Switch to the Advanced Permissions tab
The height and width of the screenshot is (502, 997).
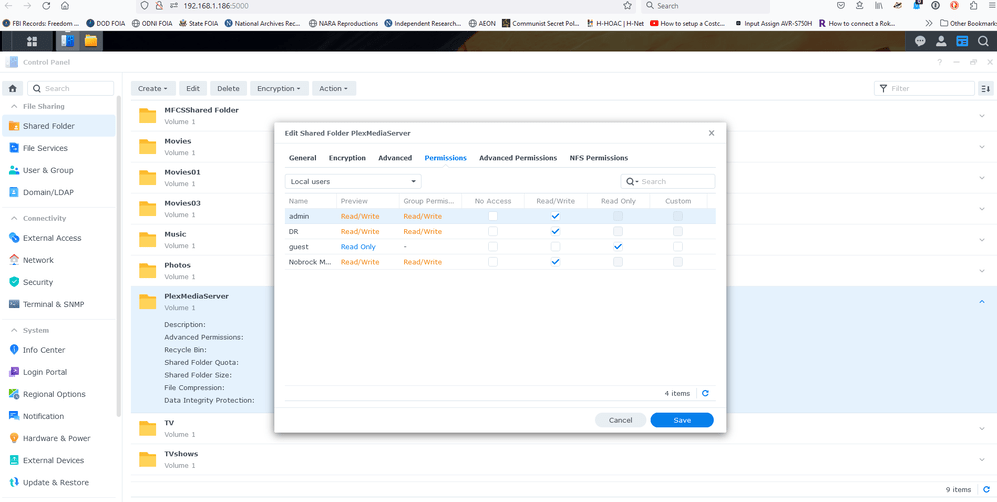(x=518, y=158)
